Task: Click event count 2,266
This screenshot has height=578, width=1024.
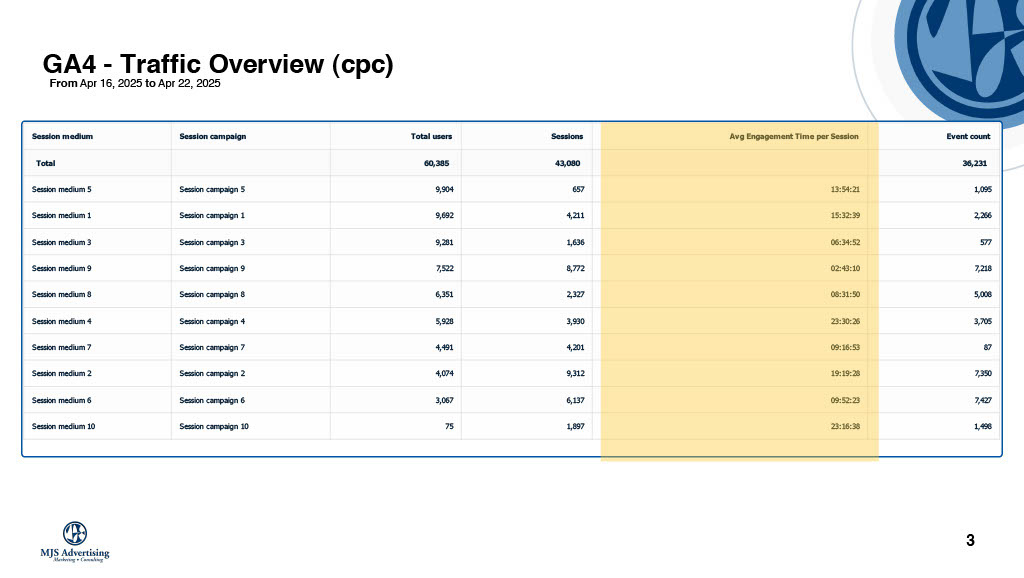Action: 982,216
